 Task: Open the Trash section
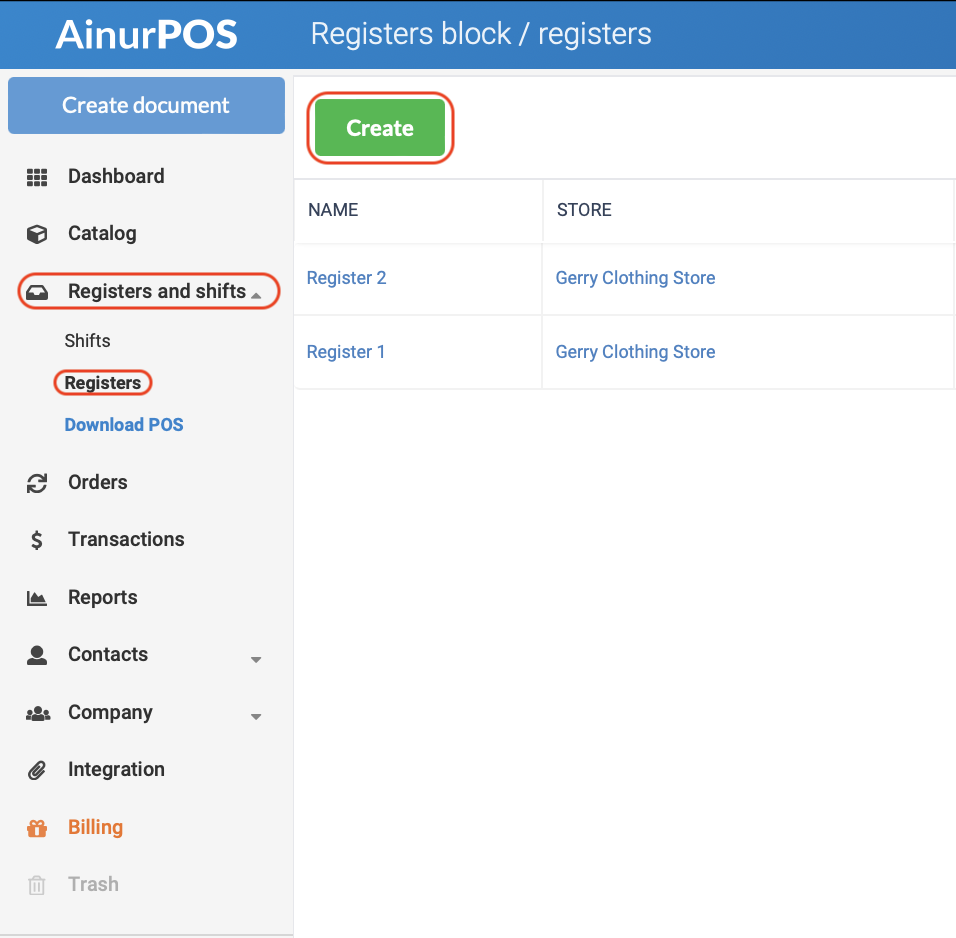[93, 884]
